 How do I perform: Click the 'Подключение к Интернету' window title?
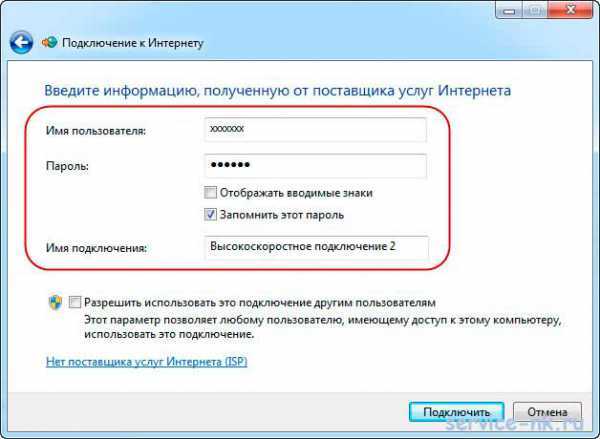point(133,43)
